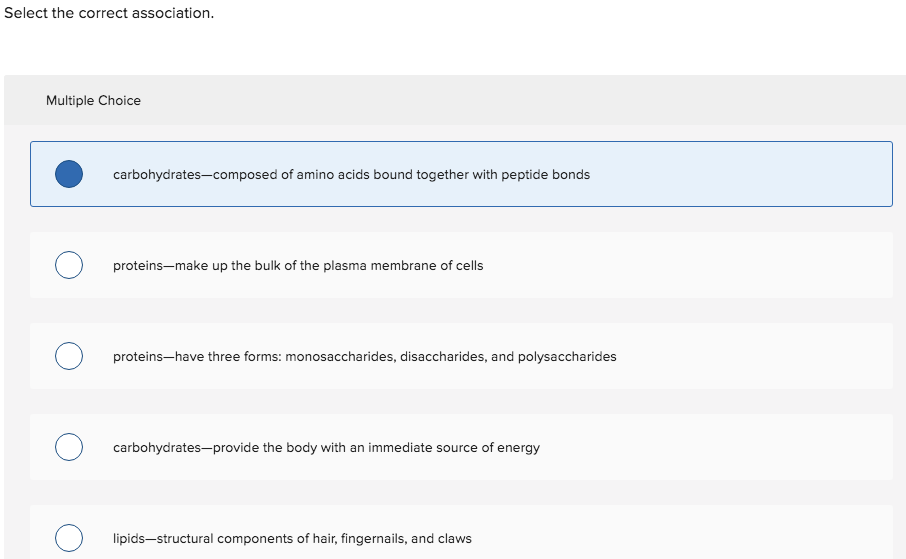Click the answer text mentioning monosaccharides and polysaccharides
Image resolution: width=906 pixels, height=559 pixels.
pos(364,356)
